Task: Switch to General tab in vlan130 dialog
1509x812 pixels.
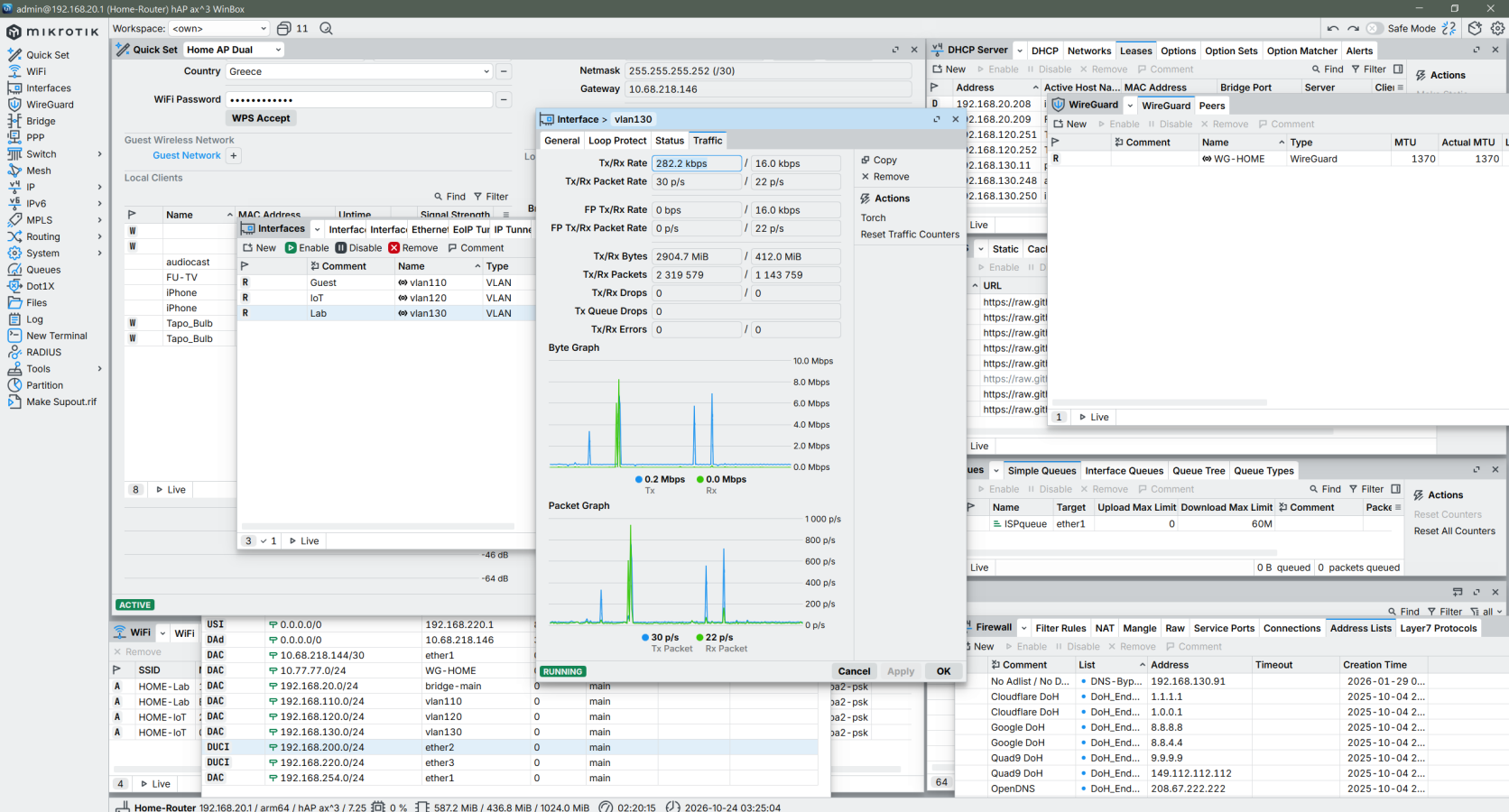Action: tap(561, 141)
